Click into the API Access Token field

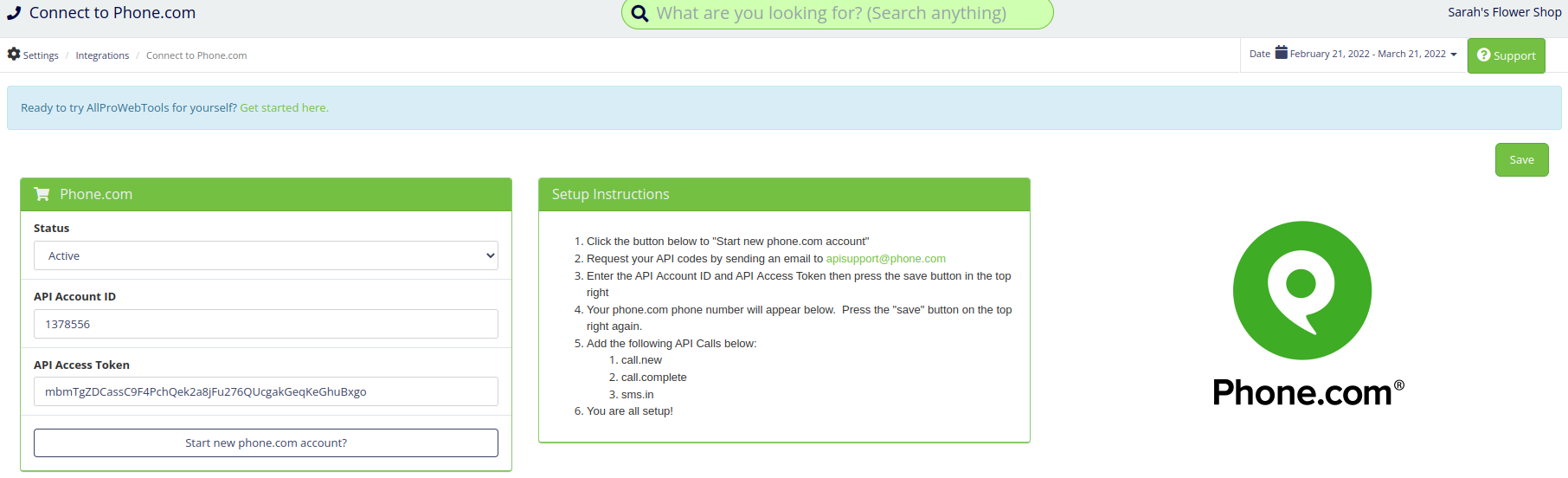pos(266,391)
